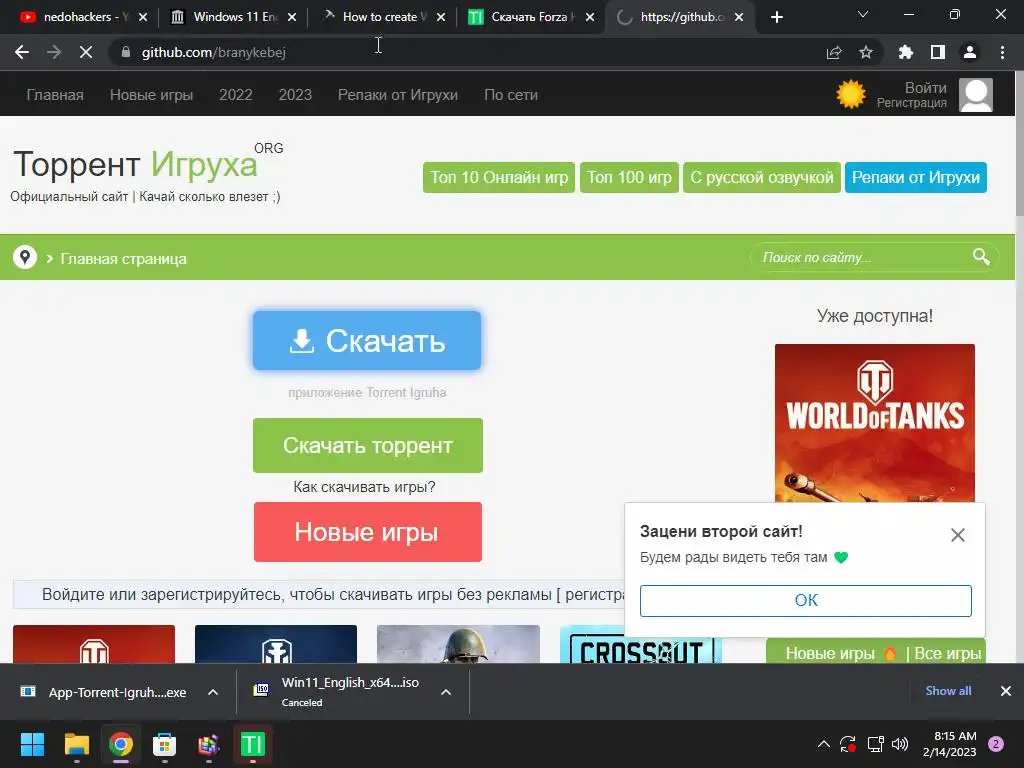1024x768 pixels.
Task: Open Microsoft Store from taskbar
Action: click(165, 744)
